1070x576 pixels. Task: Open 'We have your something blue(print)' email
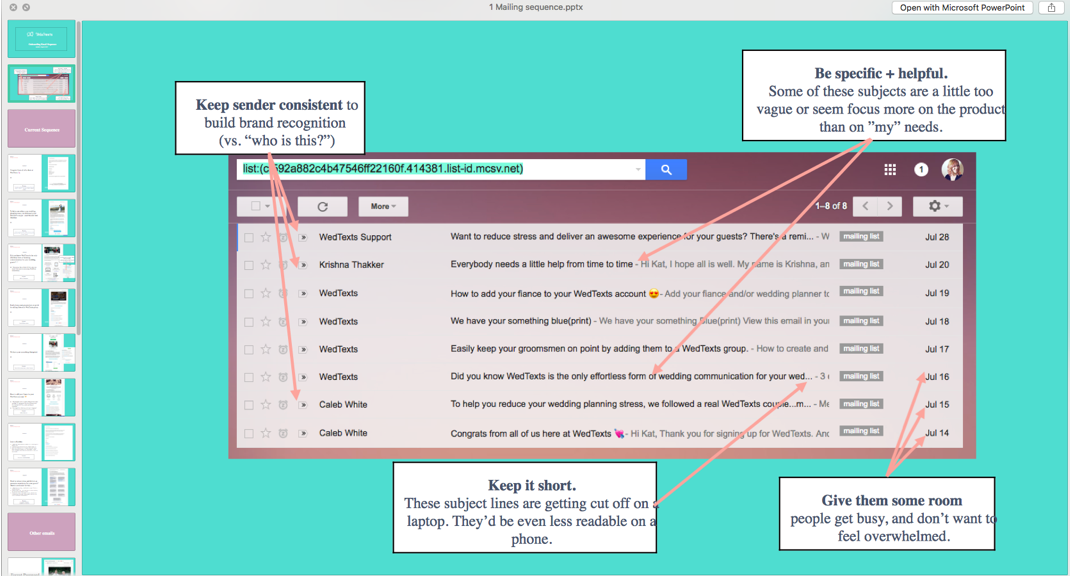coord(521,321)
